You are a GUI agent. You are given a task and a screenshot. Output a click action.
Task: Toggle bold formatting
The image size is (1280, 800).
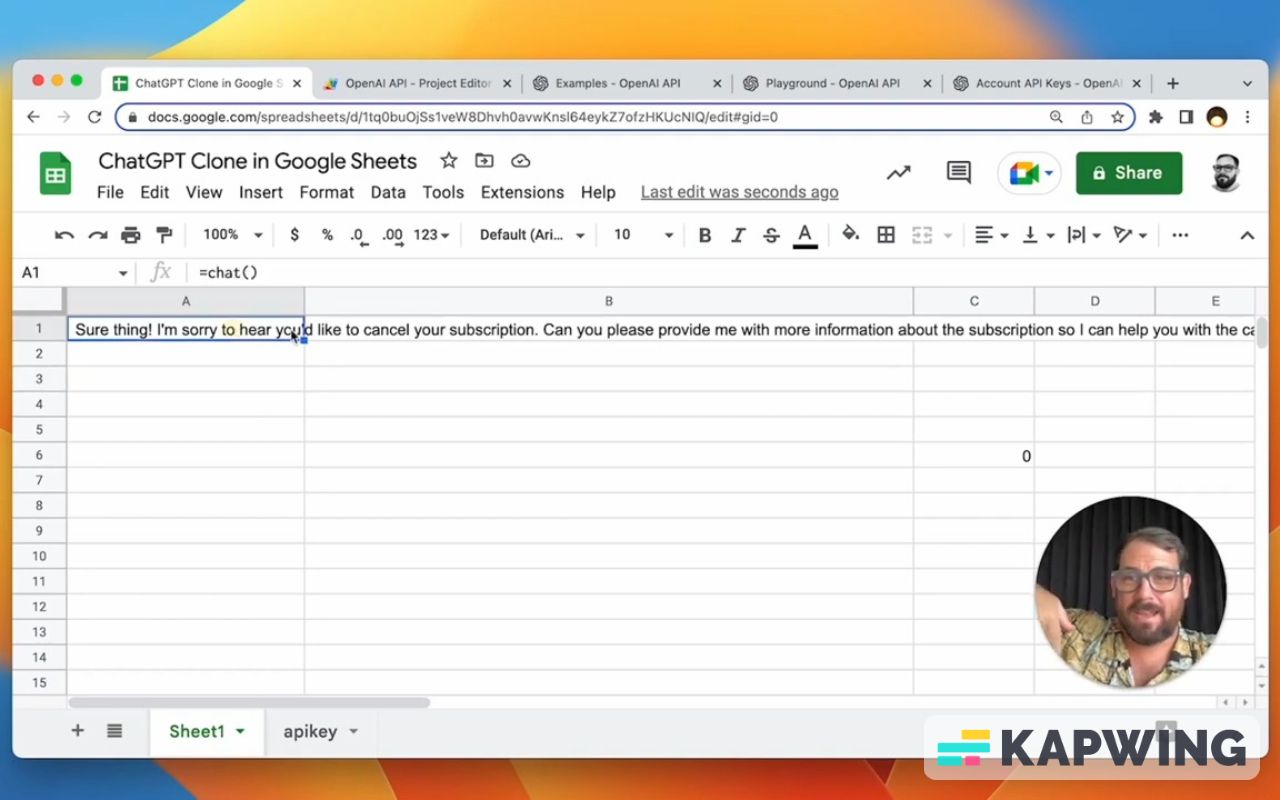pyautogui.click(x=705, y=235)
